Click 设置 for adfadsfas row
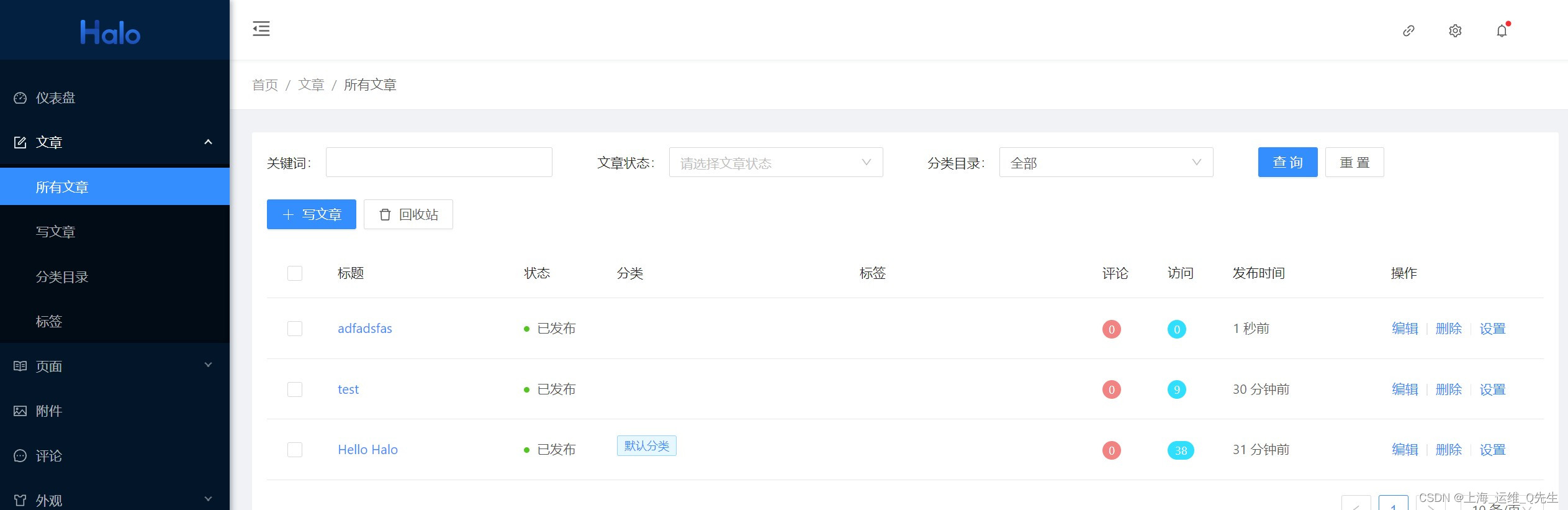This screenshot has width=1568, height=510. pos(1493,329)
